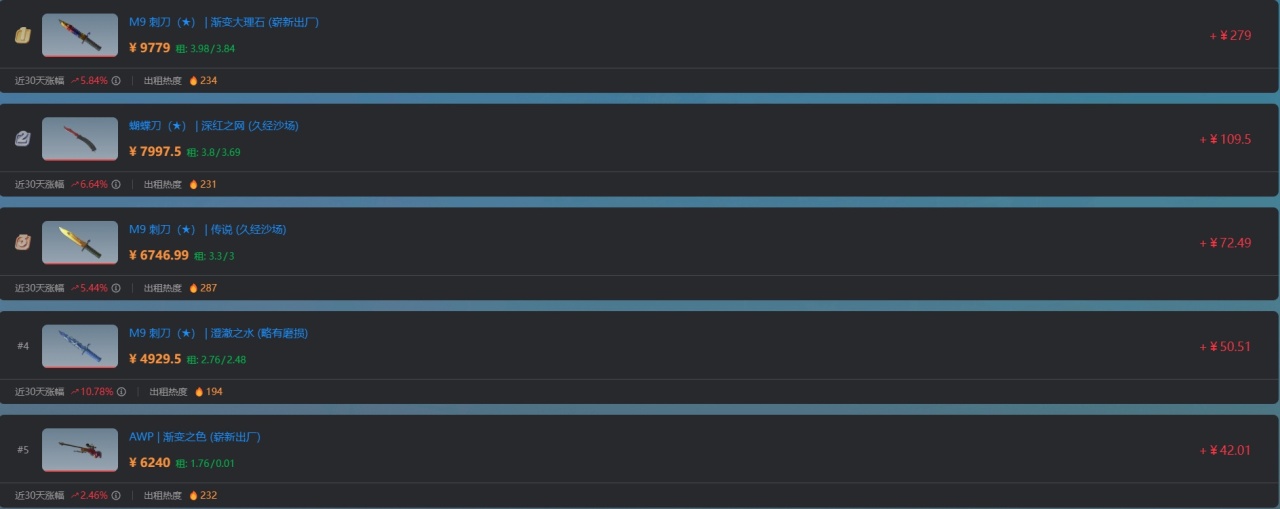
Task: Click the flame icon next to 287
Action: [194, 288]
